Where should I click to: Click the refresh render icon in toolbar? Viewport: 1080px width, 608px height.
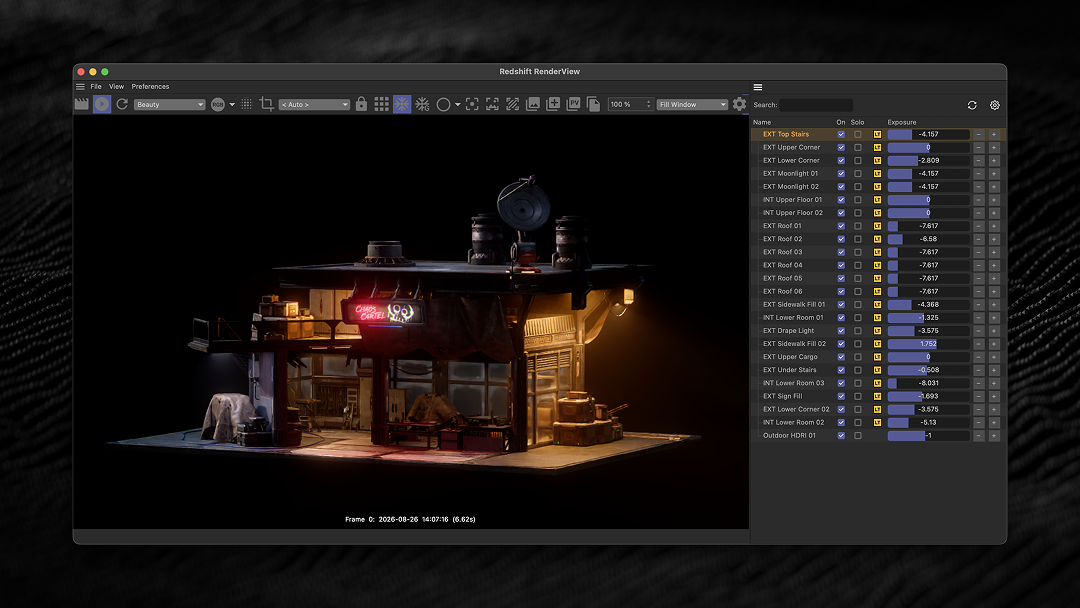coord(122,104)
